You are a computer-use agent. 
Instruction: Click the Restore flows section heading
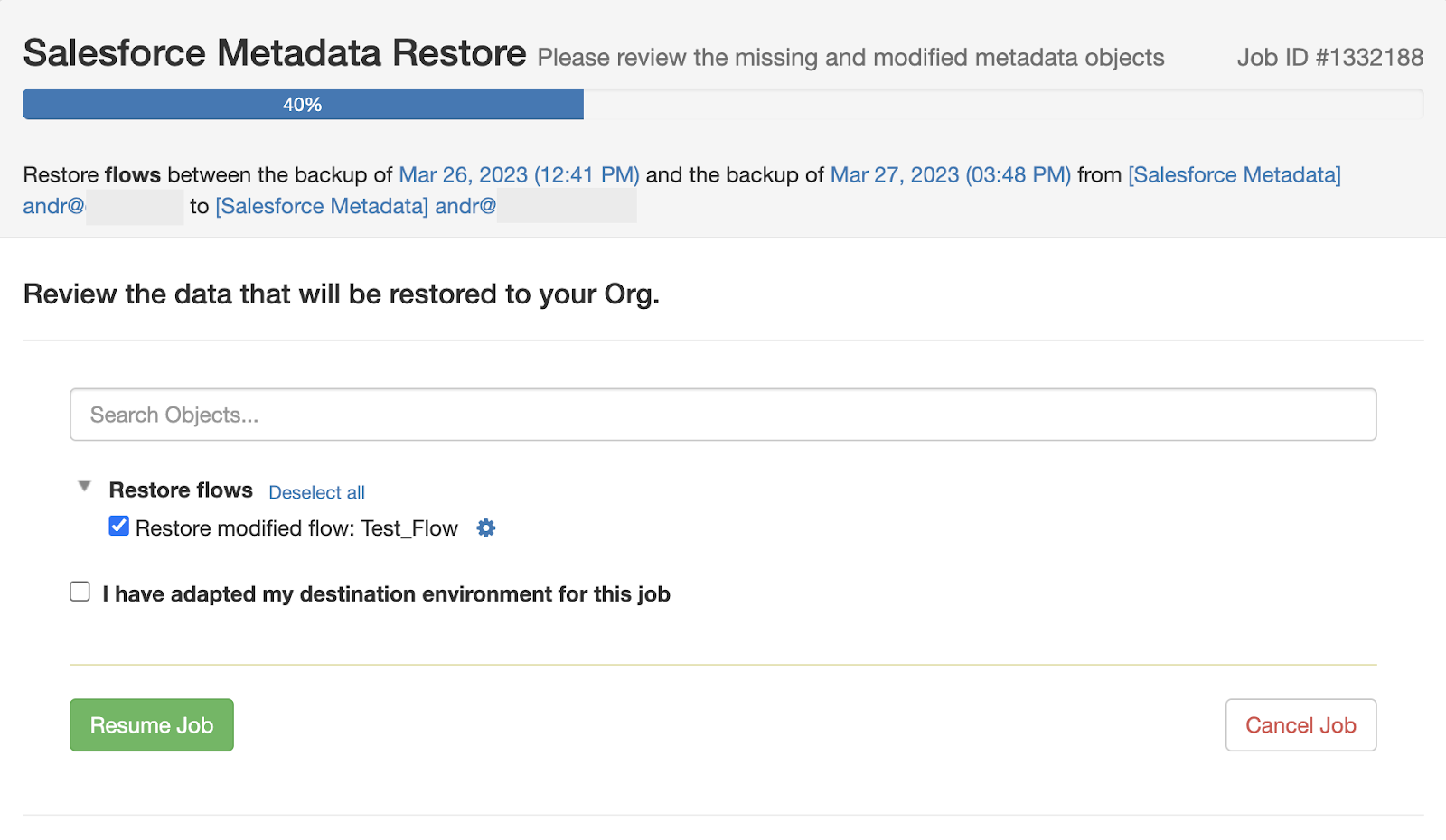[x=181, y=490]
